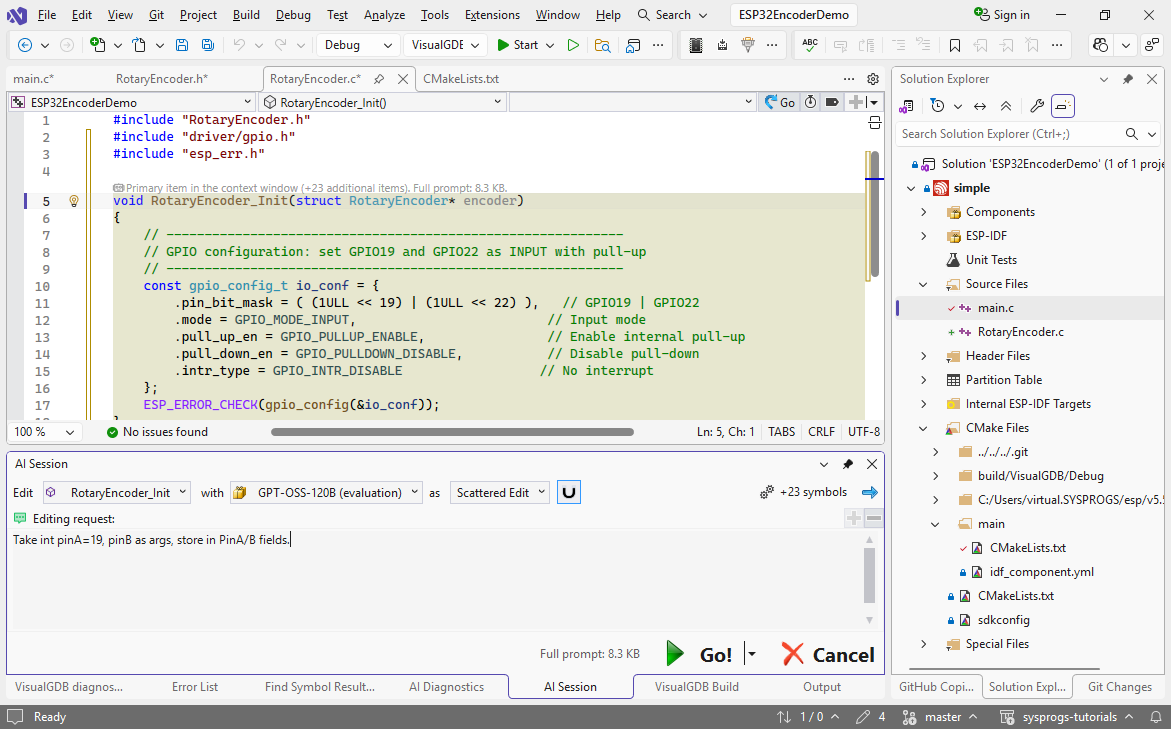Toggle the Preview Selected Items button in Solution Explorer

[x=1062, y=106]
